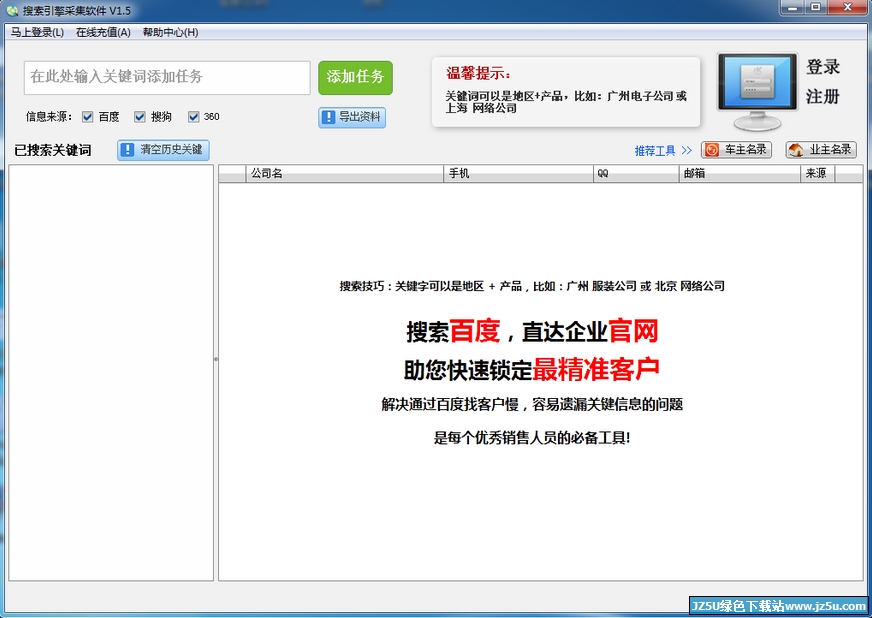Click the 信息来源 label

pos(49,117)
